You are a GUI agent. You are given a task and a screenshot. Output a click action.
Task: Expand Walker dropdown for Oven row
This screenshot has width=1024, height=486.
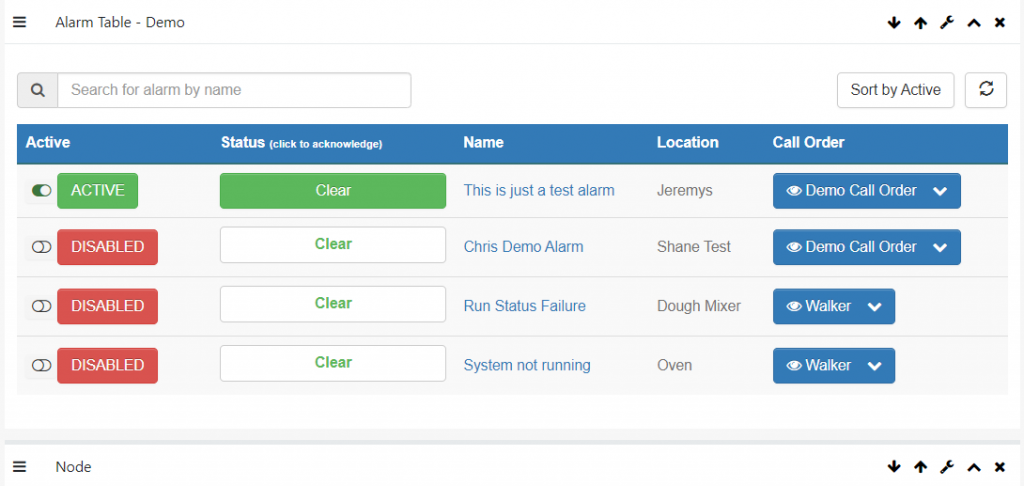coord(874,366)
